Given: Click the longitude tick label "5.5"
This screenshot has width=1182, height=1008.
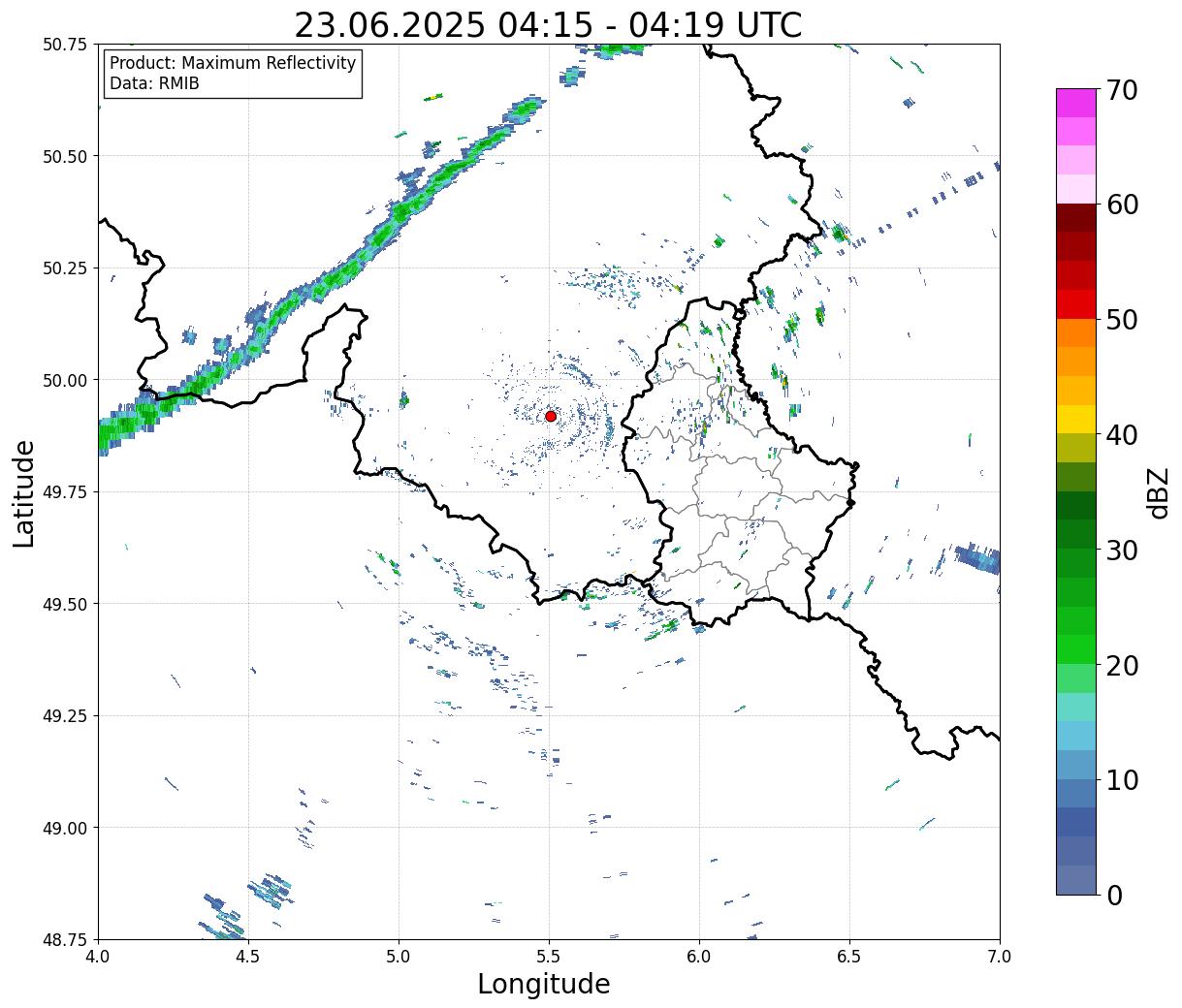Looking at the screenshot, I should [549, 957].
